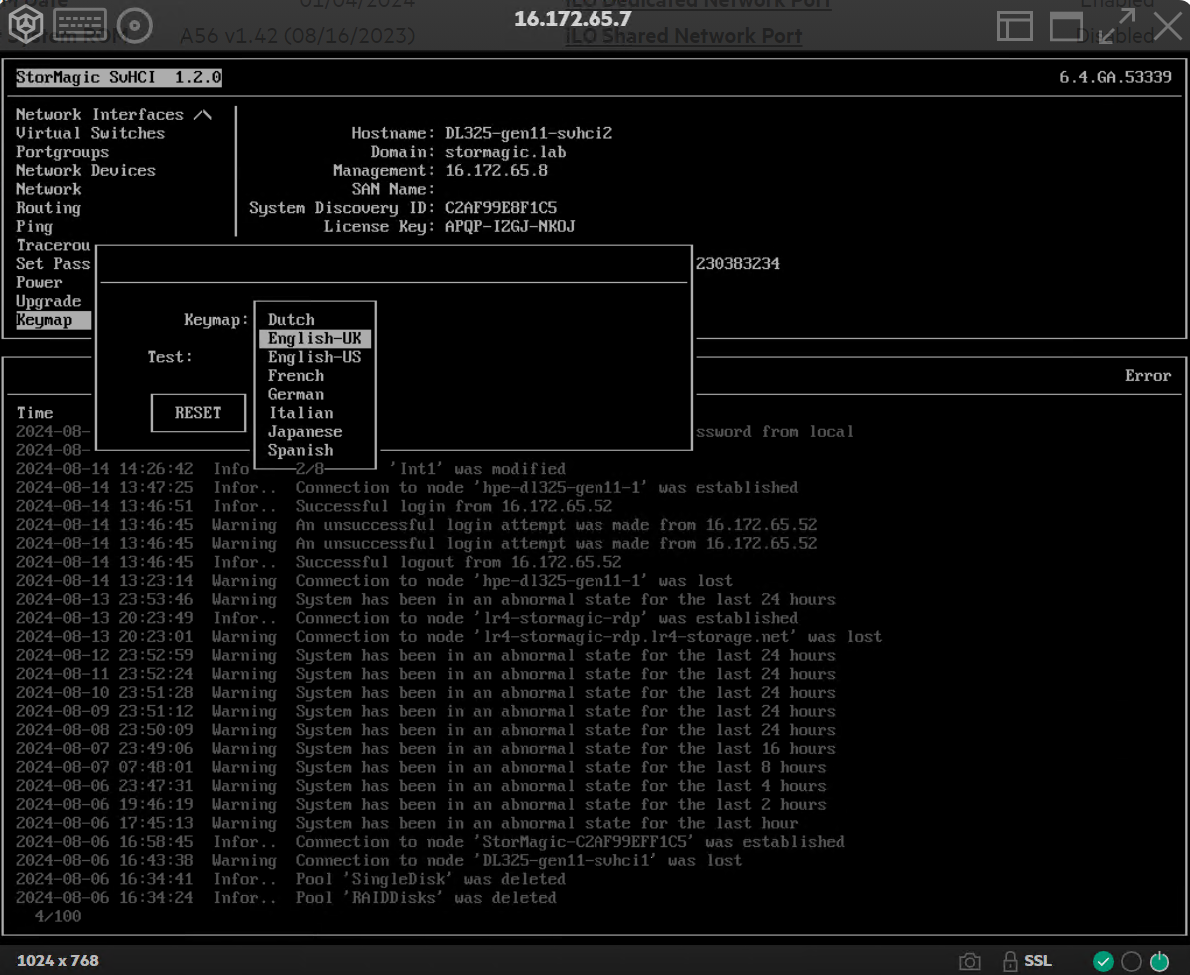Click the Error column header
Image resolution: width=1190 pixels, height=975 pixels.
[1148, 376]
